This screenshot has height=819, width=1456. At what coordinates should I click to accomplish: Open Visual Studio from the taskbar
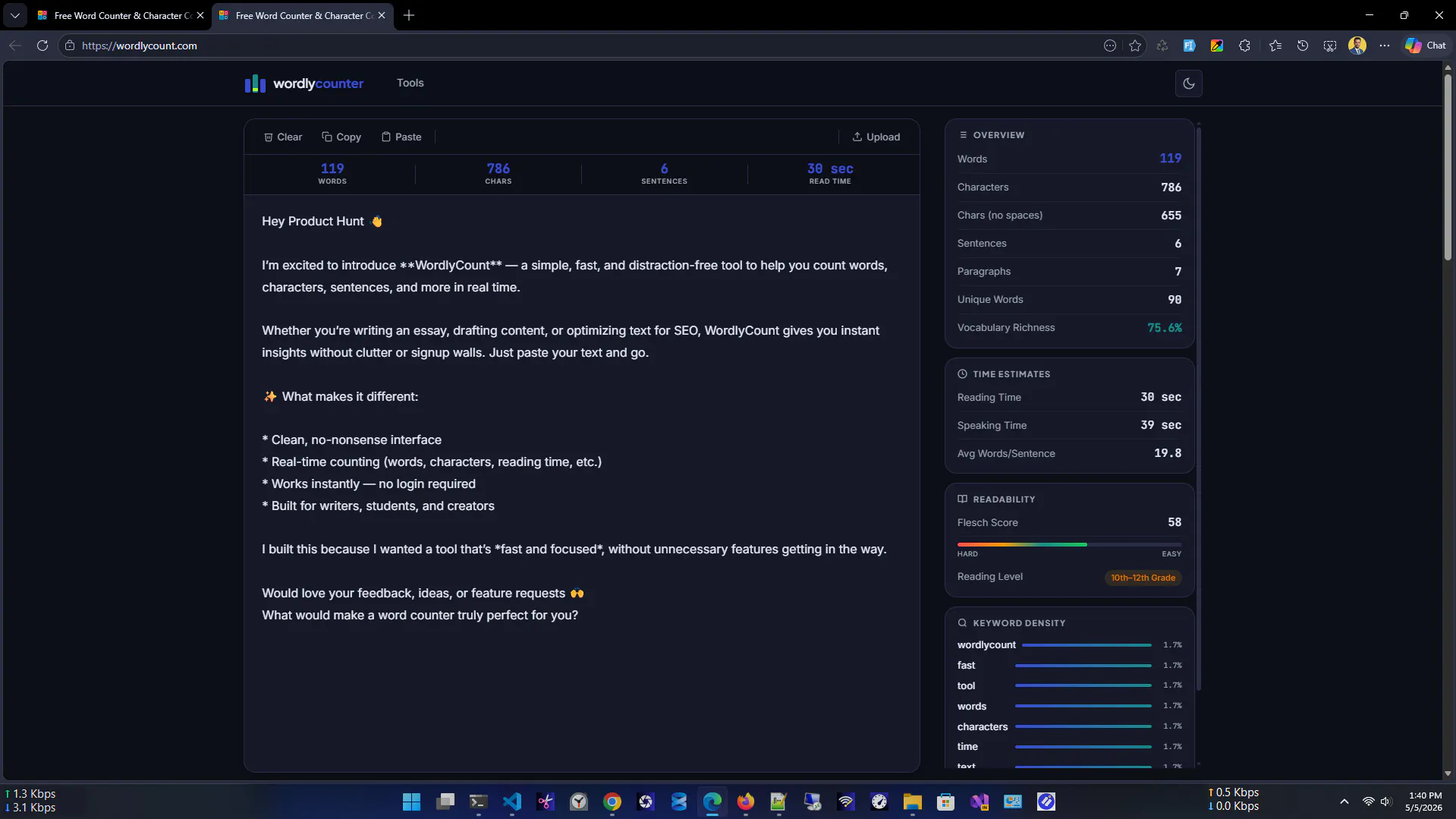tap(980, 802)
